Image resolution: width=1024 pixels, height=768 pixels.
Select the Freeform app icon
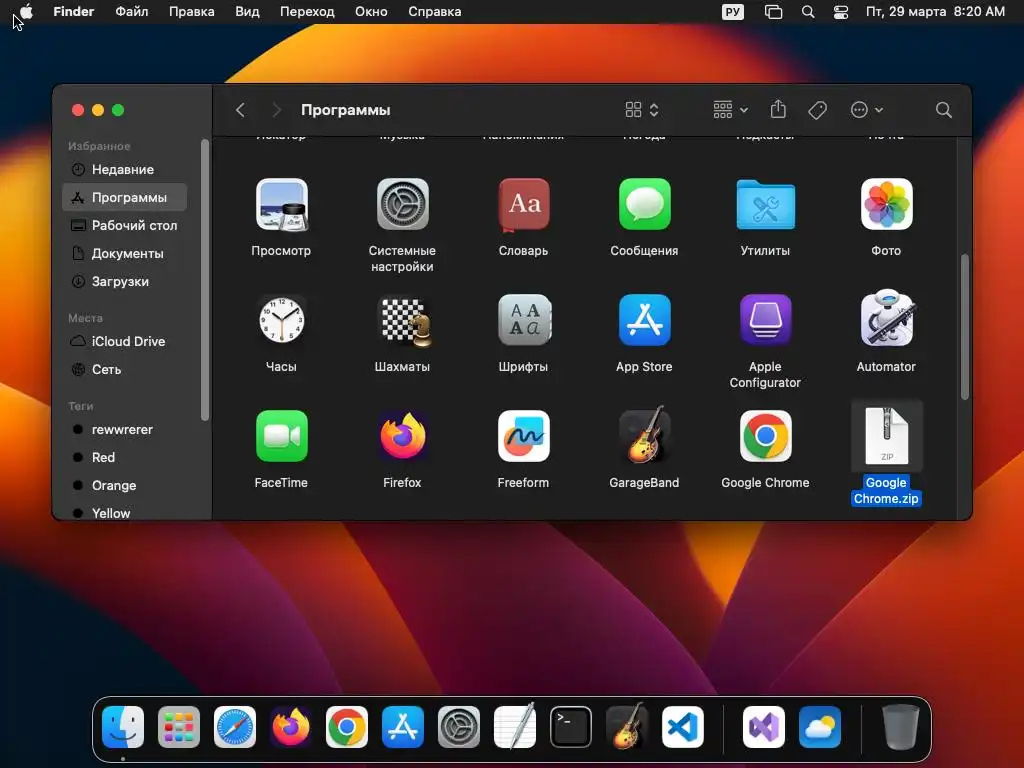(524, 436)
